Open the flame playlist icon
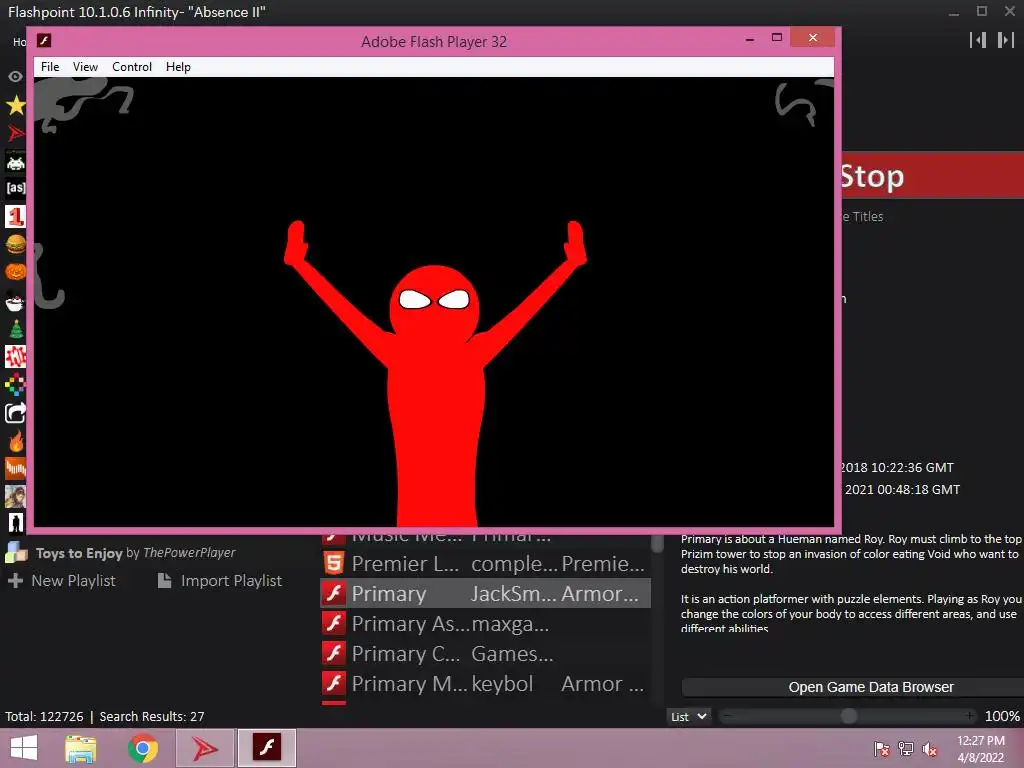Screen dimensions: 1024x768 tap(16, 441)
